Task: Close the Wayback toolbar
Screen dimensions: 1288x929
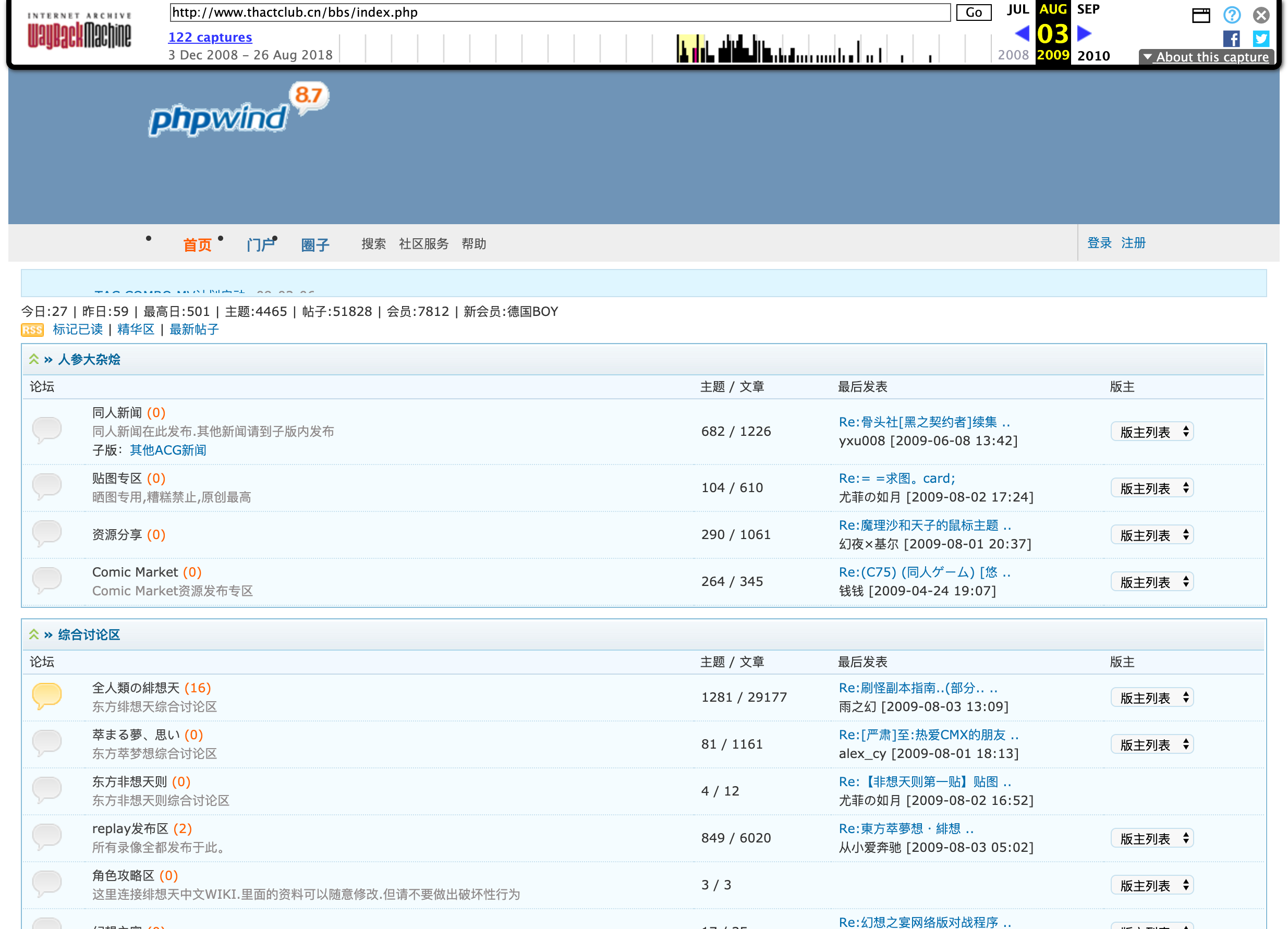Action: point(1261,15)
